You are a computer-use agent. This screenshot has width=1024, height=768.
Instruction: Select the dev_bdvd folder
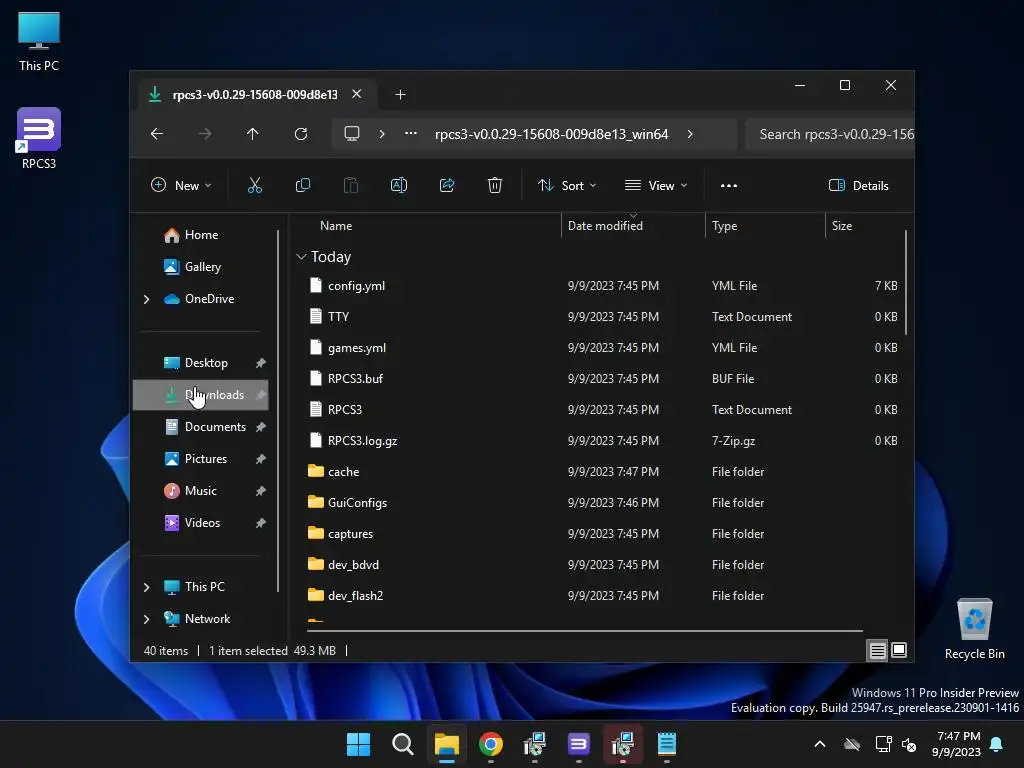click(x=601, y=565)
